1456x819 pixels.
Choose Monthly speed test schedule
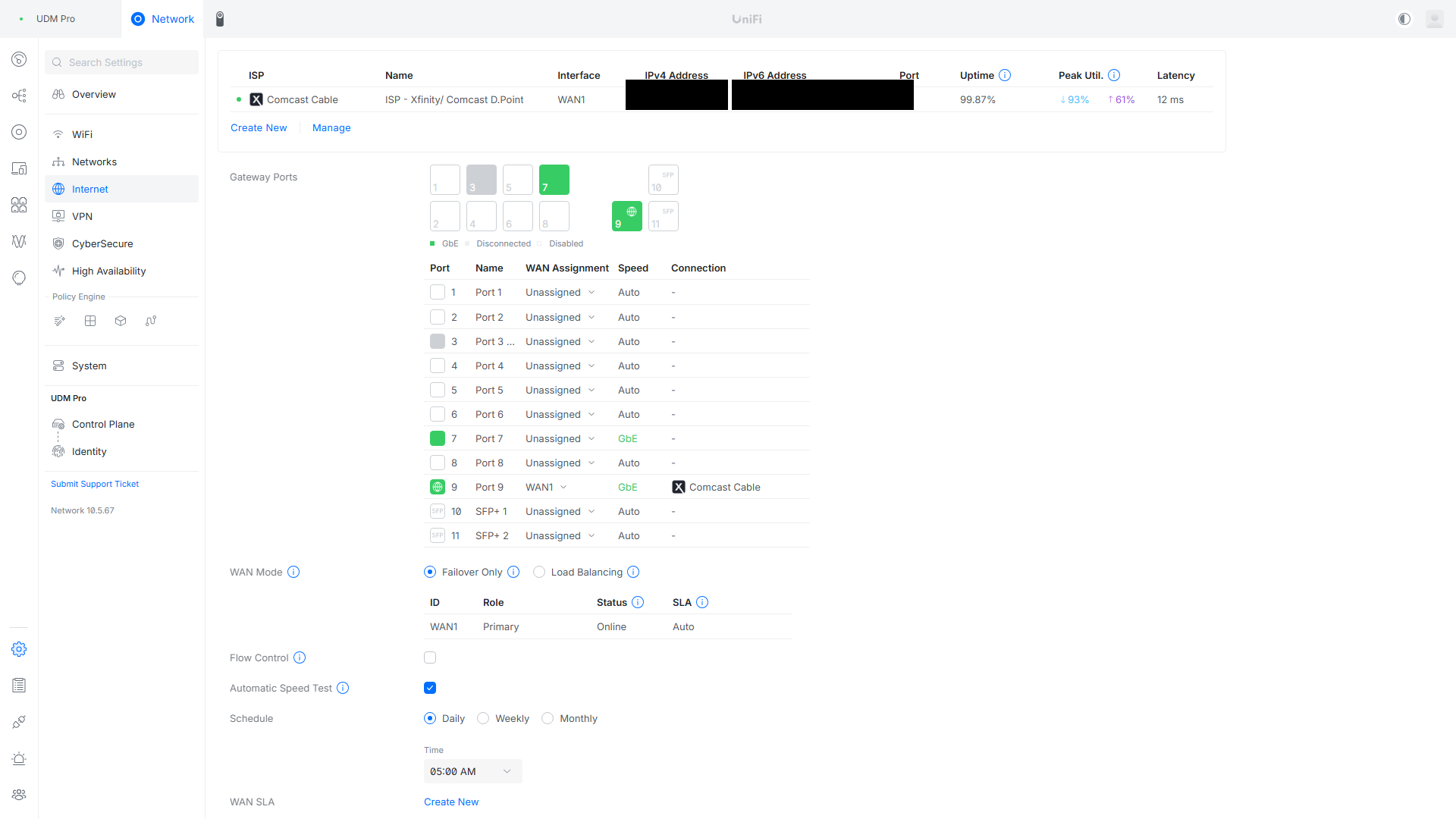click(x=548, y=718)
